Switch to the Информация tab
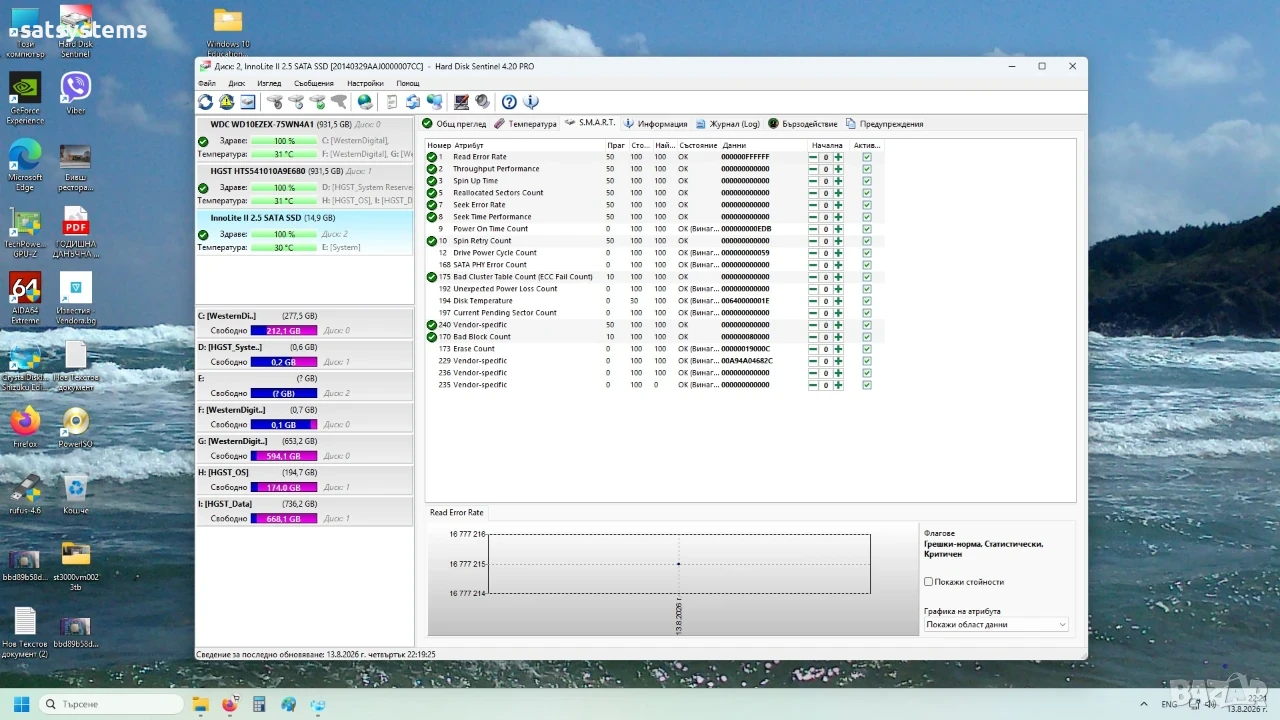1280x720 pixels. tap(655, 124)
